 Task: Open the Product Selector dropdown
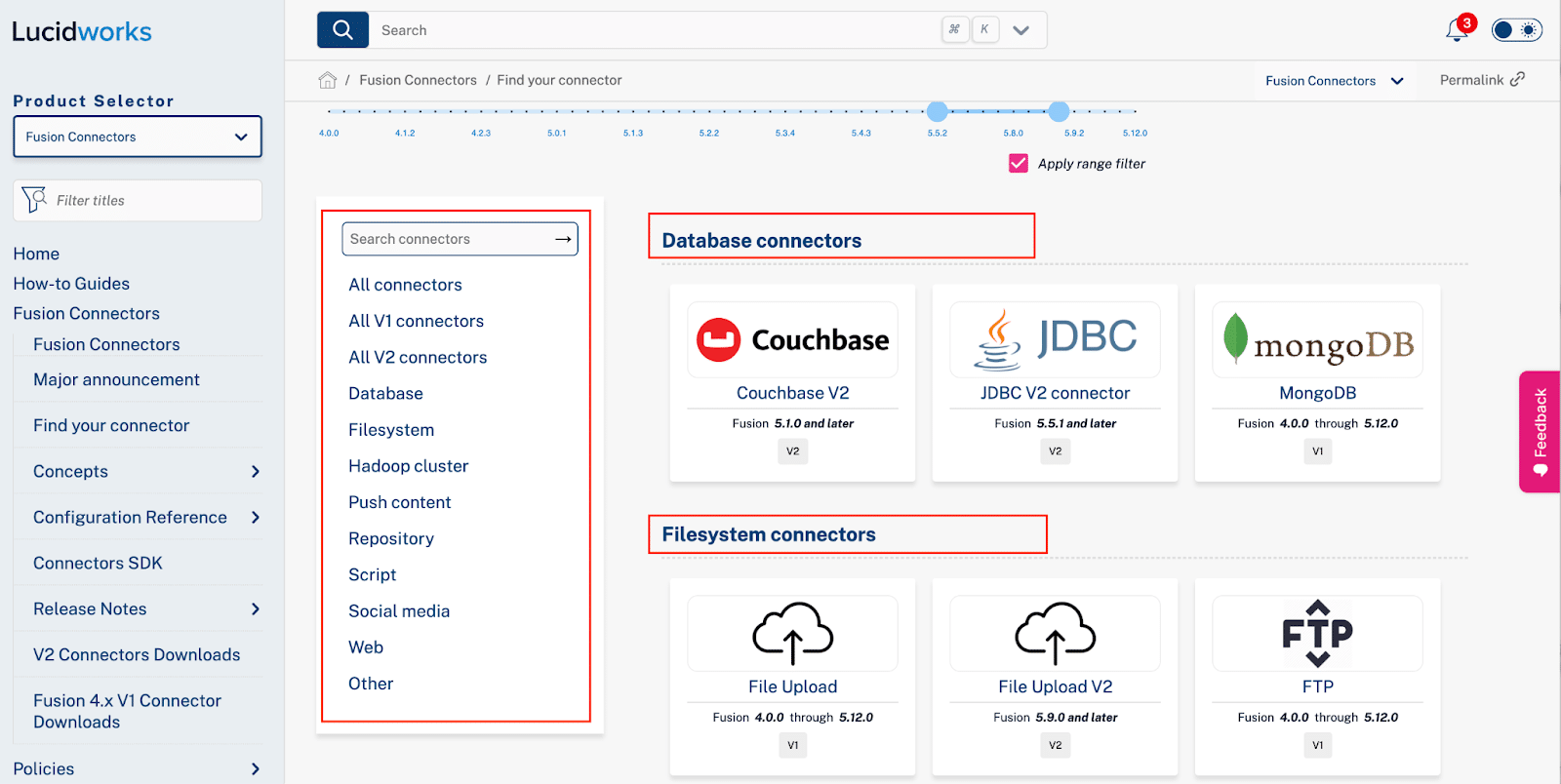[138, 137]
